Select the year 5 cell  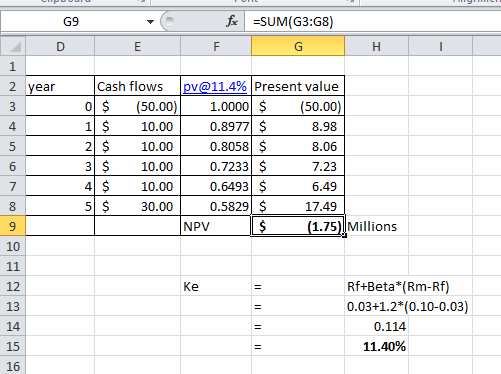[x=60, y=206]
